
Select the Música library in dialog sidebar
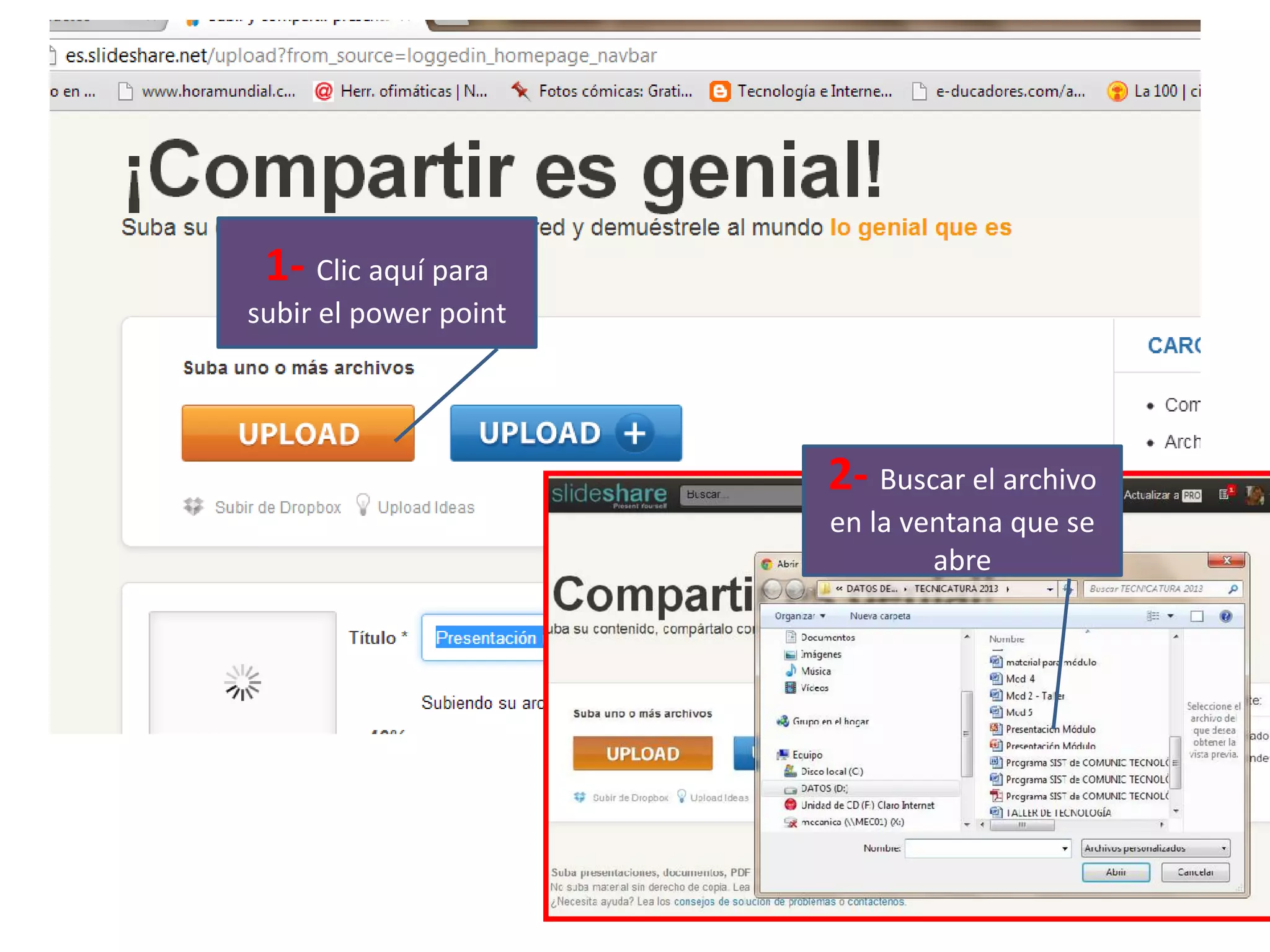[815, 671]
